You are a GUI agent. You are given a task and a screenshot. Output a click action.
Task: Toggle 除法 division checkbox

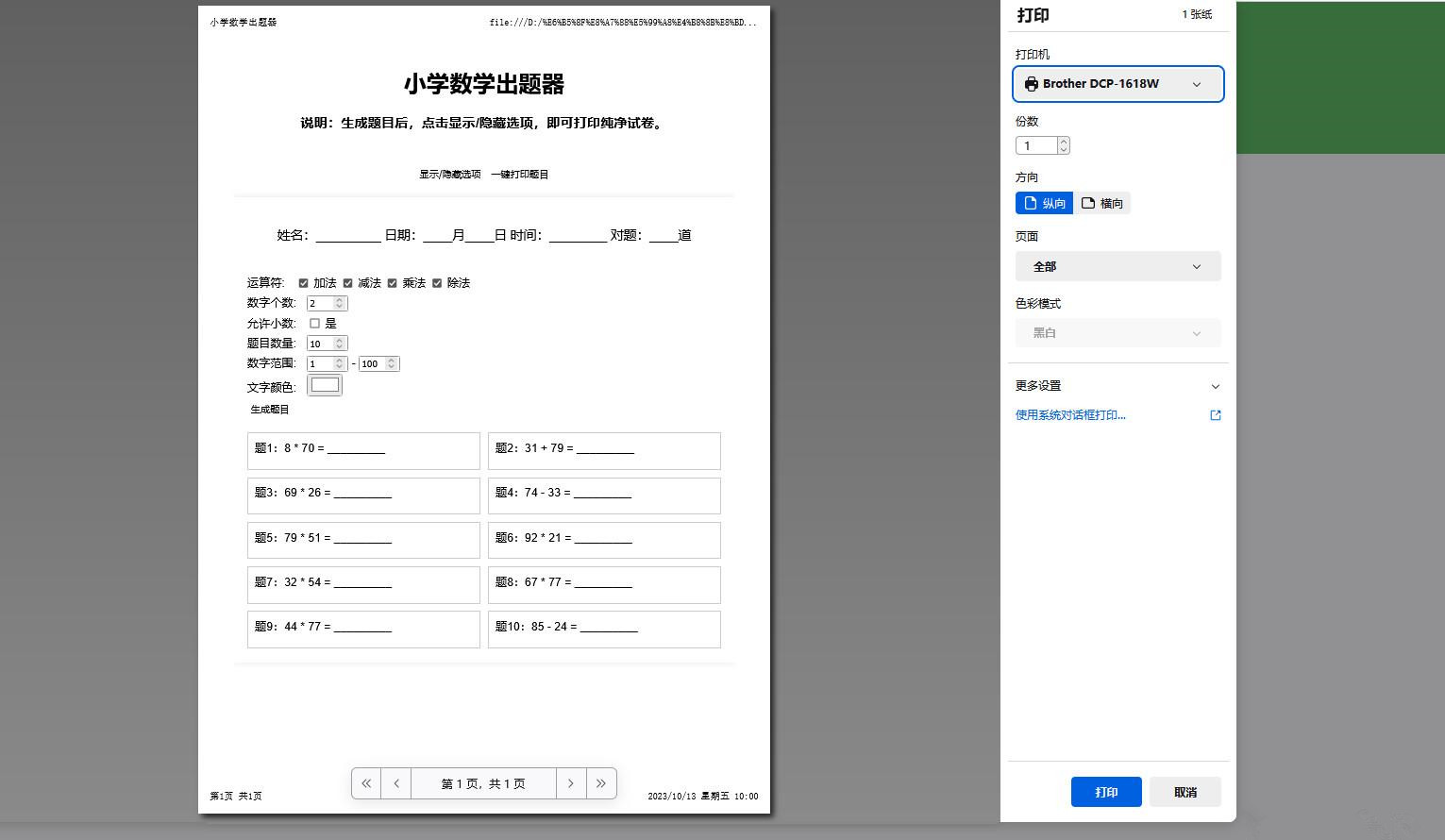437,283
